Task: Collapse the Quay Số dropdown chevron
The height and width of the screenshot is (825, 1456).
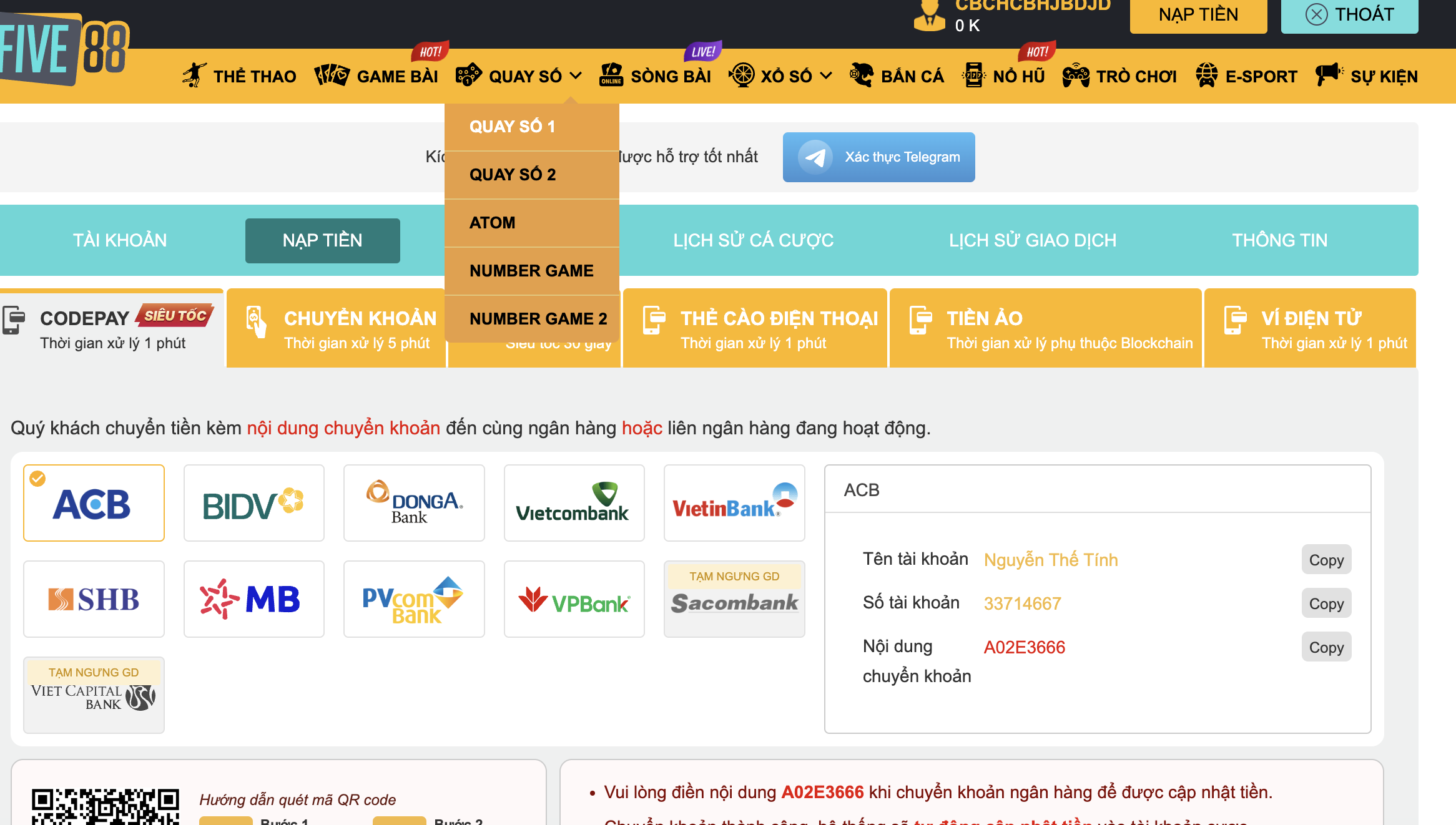Action: (576, 76)
